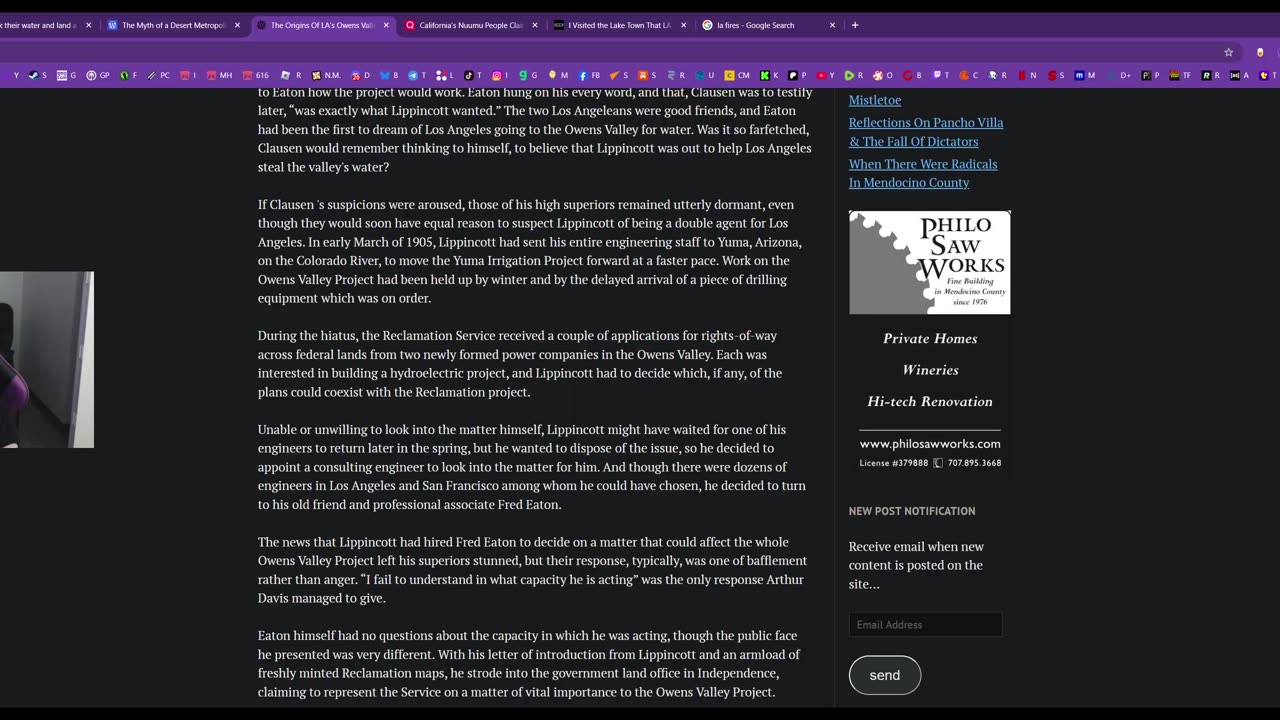Open the Telegram bookmark
The width and height of the screenshot is (1280, 720).
point(417,75)
